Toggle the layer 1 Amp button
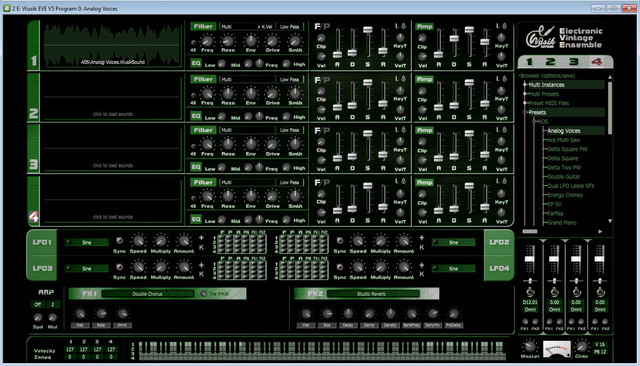Viewport: 640px width, 366px height. click(x=424, y=27)
